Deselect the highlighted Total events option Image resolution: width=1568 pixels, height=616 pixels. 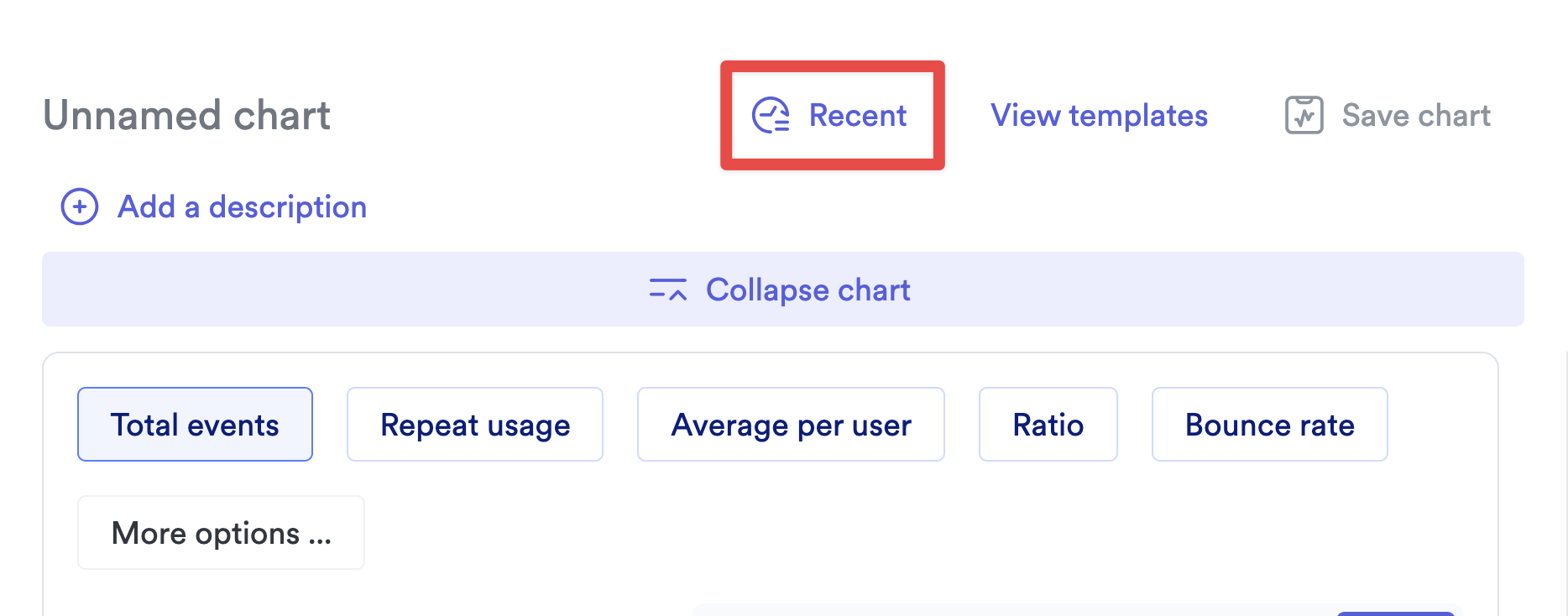tap(195, 425)
